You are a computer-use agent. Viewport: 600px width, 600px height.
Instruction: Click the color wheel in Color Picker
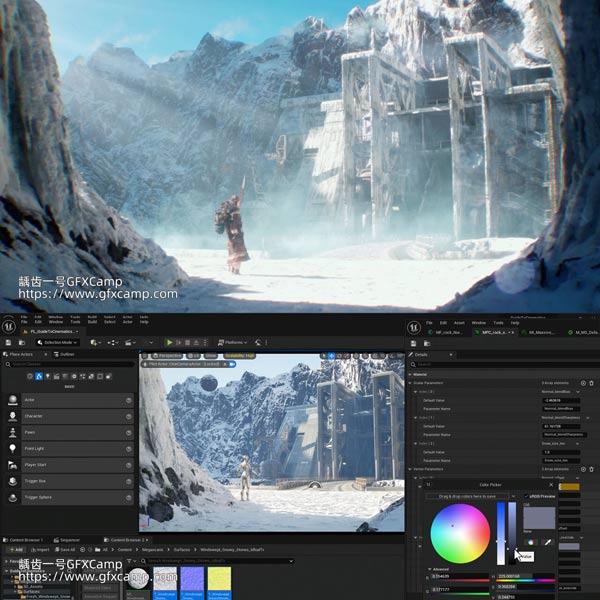pos(460,533)
